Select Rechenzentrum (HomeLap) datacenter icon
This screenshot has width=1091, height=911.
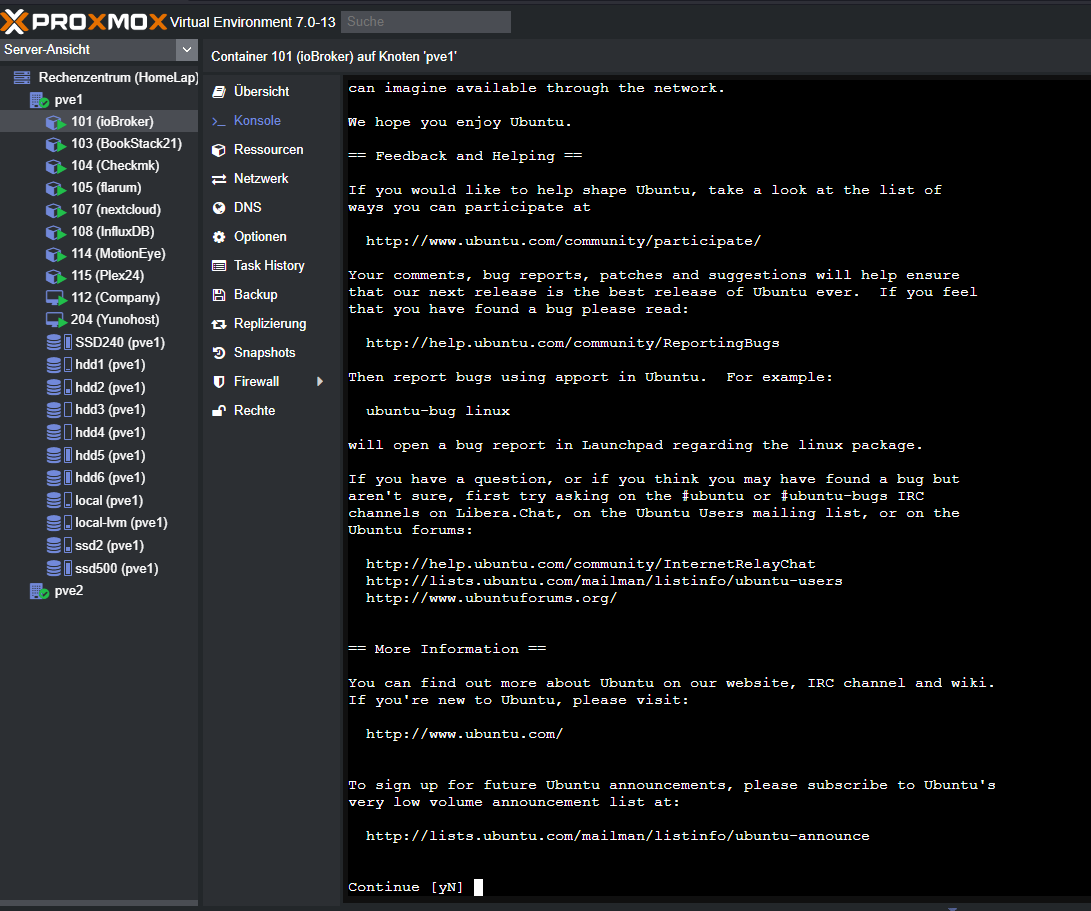[22, 77]
